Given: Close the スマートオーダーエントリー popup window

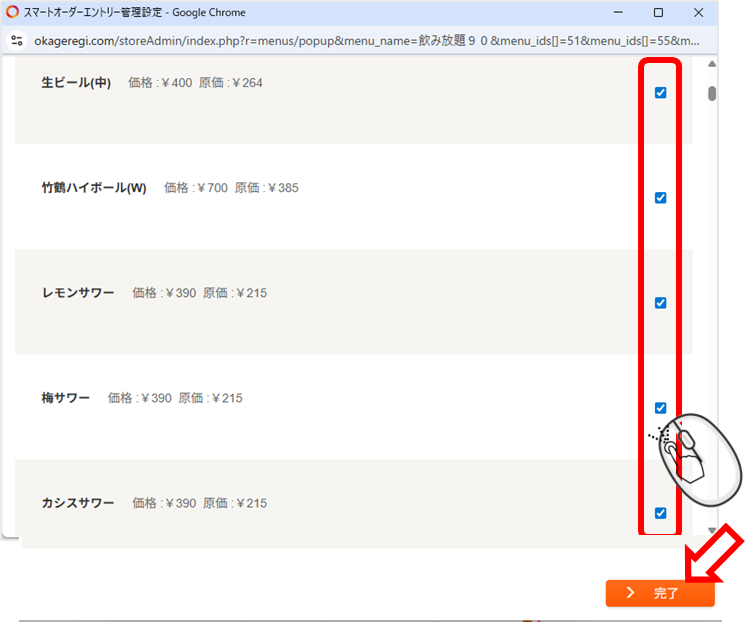Looking at the screenshot, I should tap(704, 13).
